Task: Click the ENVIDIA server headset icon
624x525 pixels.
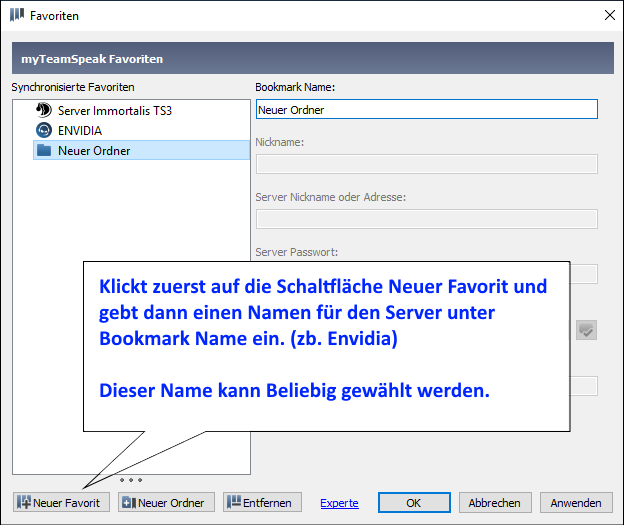Action: tap(43, 130)
